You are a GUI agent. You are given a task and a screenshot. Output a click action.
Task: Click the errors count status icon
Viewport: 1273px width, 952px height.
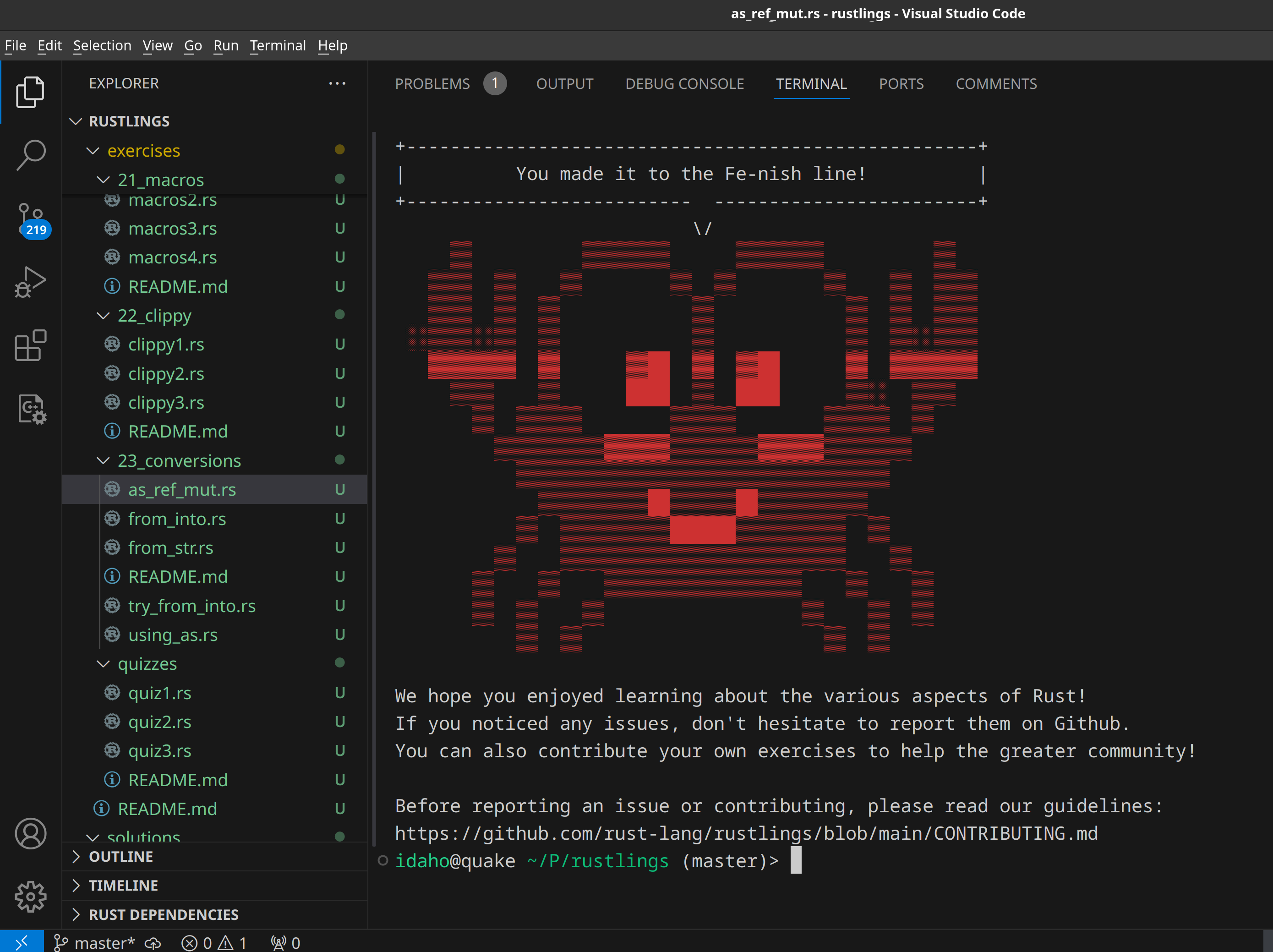coord(197,943)
